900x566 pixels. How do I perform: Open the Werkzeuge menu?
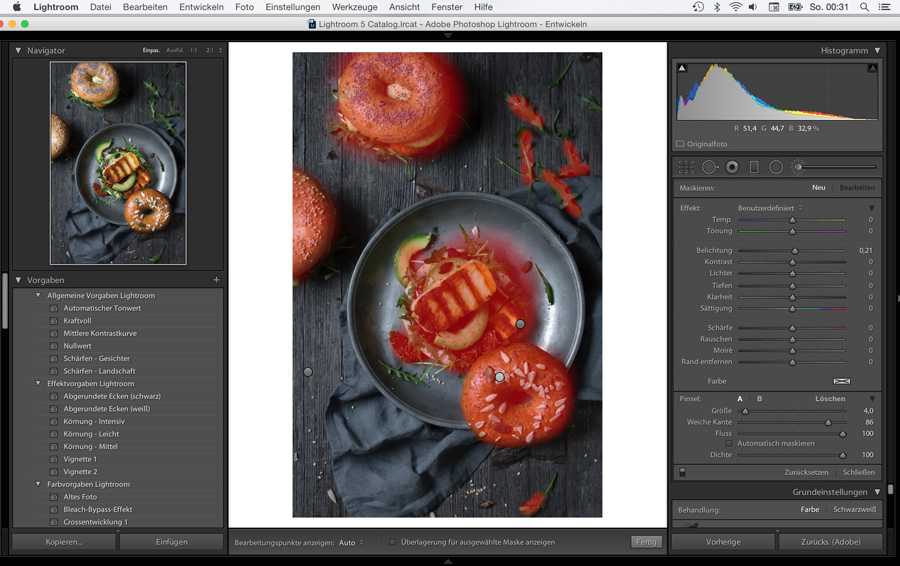[x=354, y=7]
